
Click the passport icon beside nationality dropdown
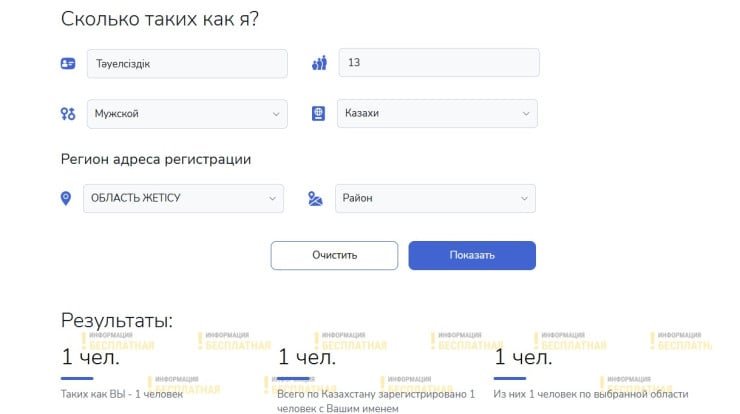[x=319, y=114]
